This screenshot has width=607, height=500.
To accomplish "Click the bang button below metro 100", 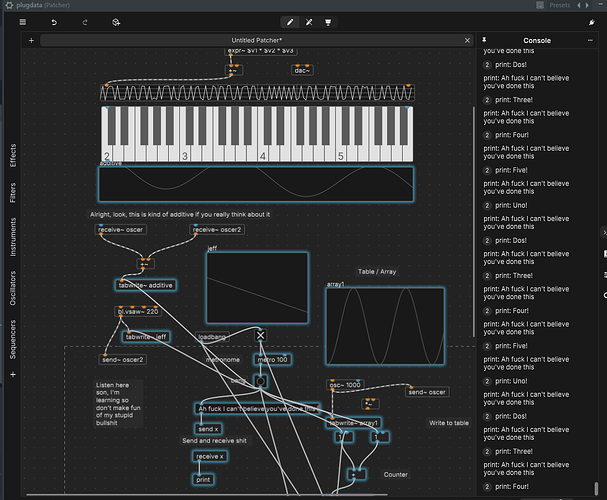I will (x=261, y=382).
